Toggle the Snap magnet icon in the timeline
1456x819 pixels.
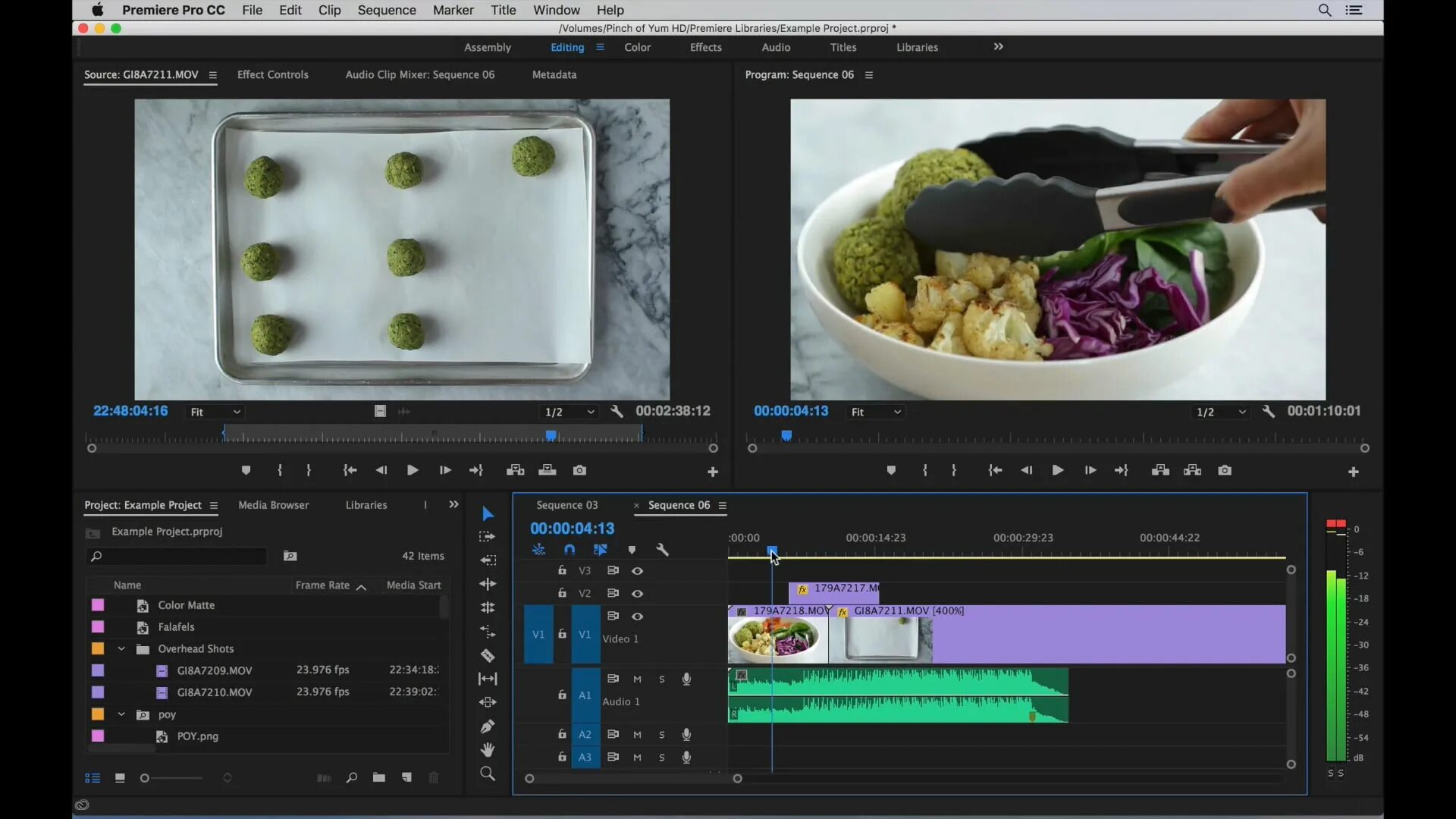pyautogui.click(x=570, y=549)
